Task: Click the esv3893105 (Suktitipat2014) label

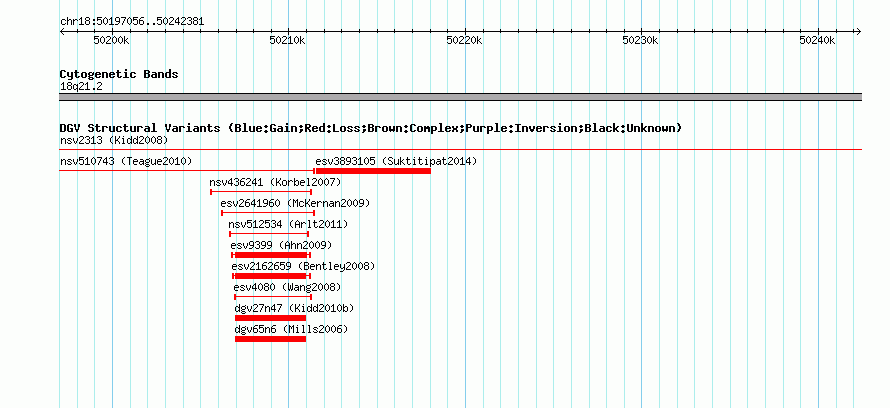Action: [x=396, y=161]
